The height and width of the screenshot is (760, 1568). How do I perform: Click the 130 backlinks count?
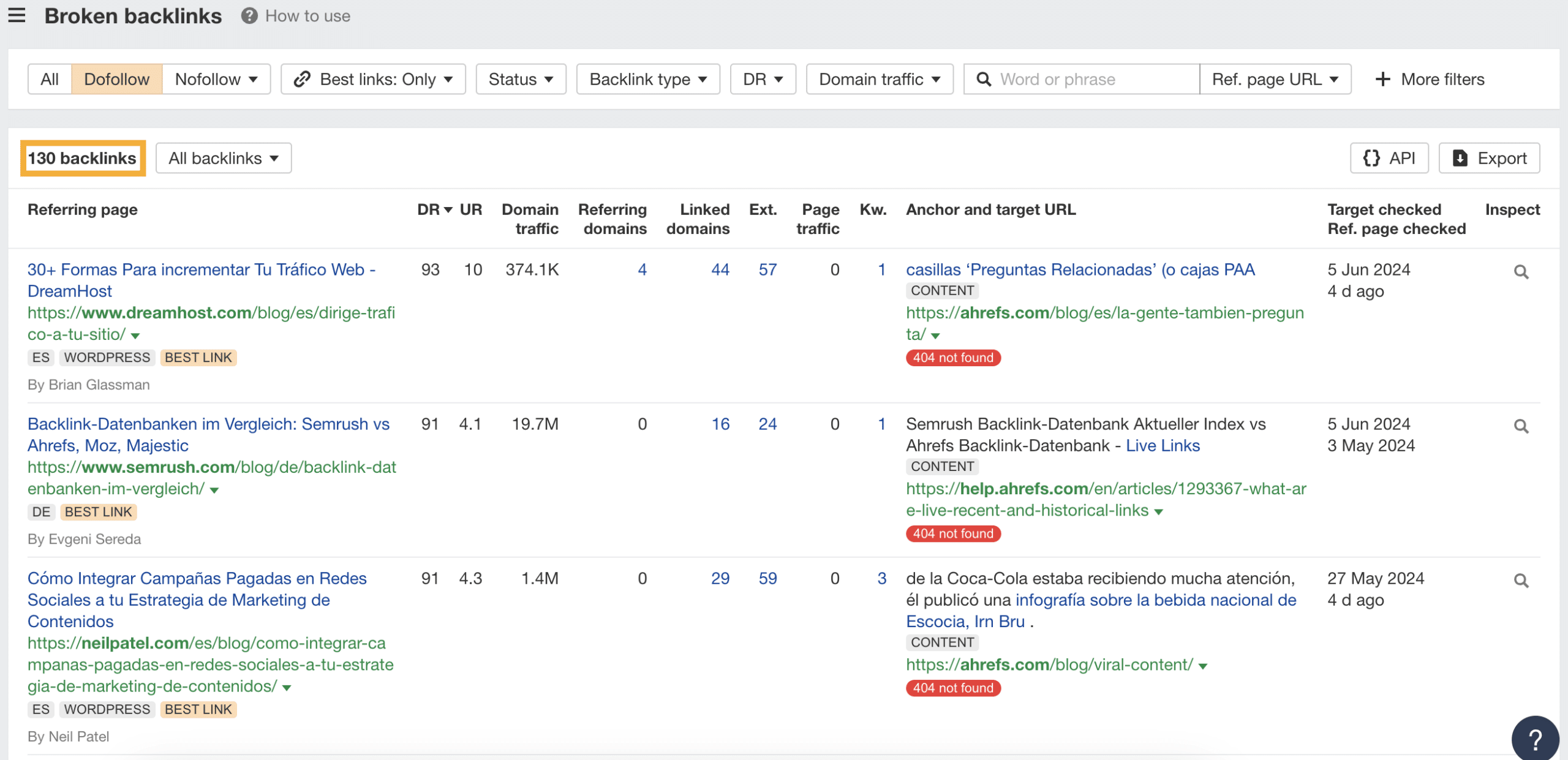[x=83, y=158]
